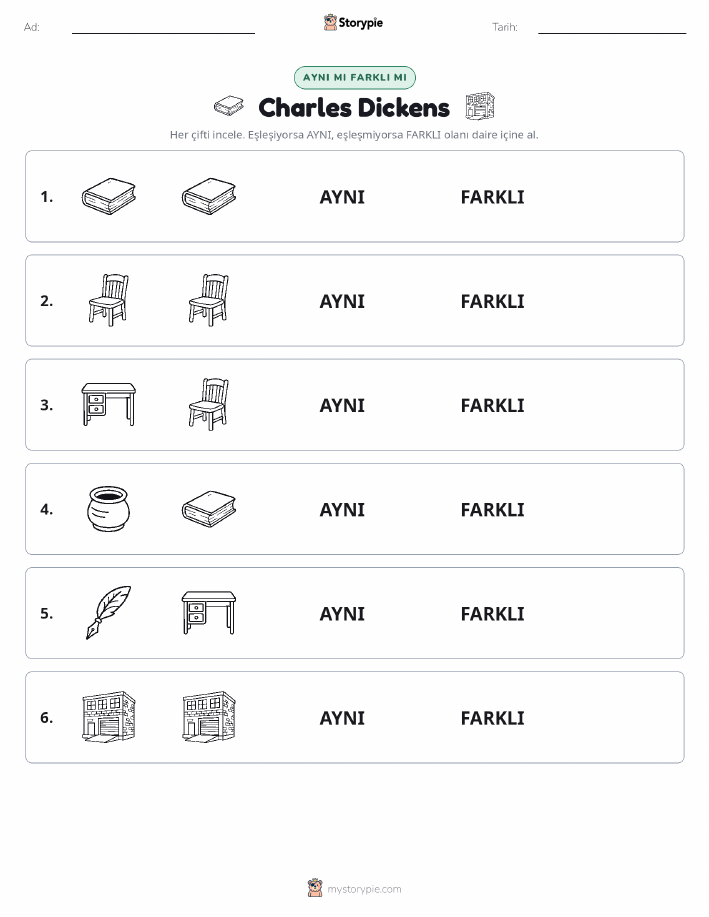Click the first book in row 1
The image size is (709, 917).
point(109,196)
